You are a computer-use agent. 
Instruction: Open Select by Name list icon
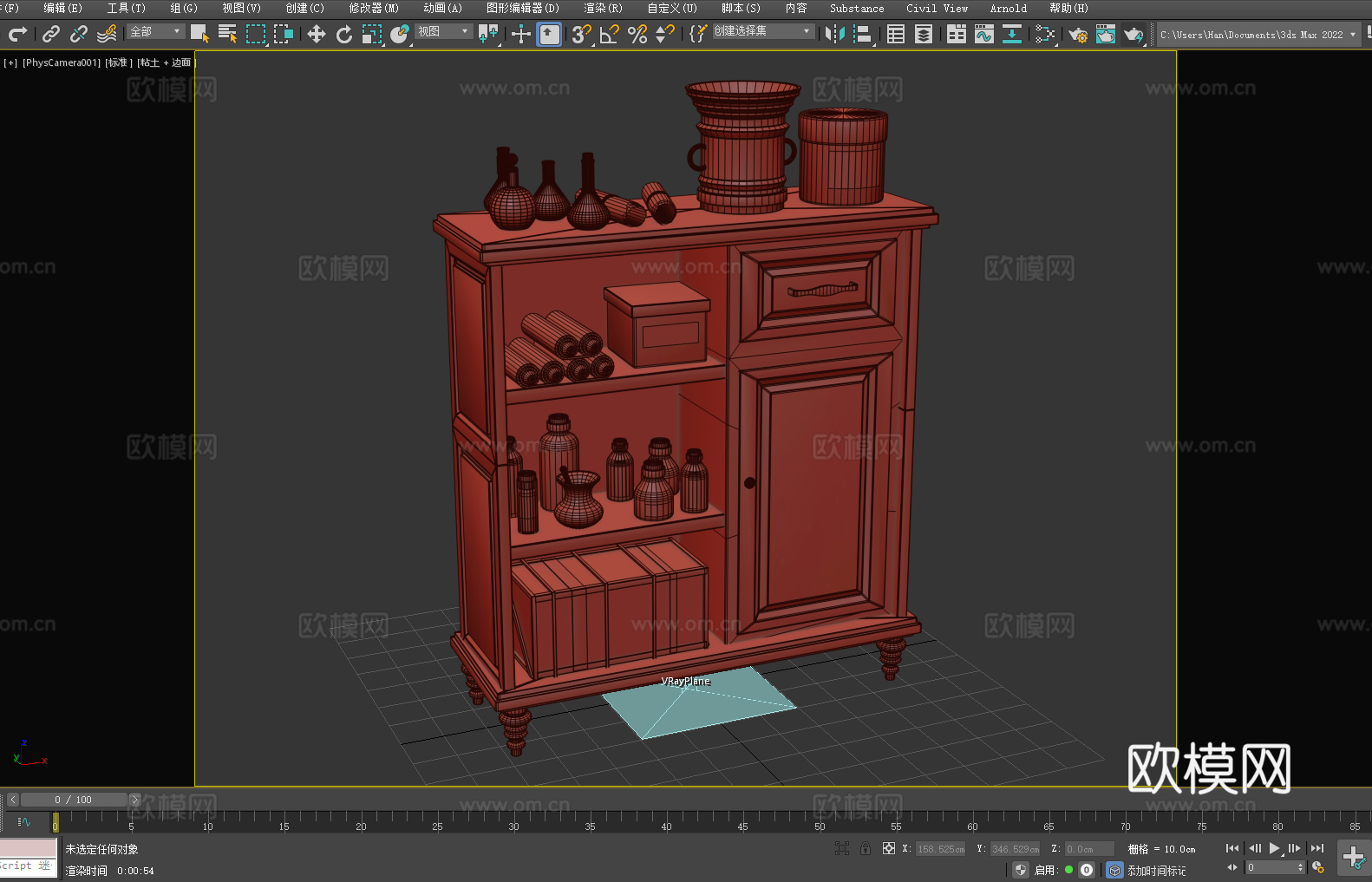click(x=227, y=34)
